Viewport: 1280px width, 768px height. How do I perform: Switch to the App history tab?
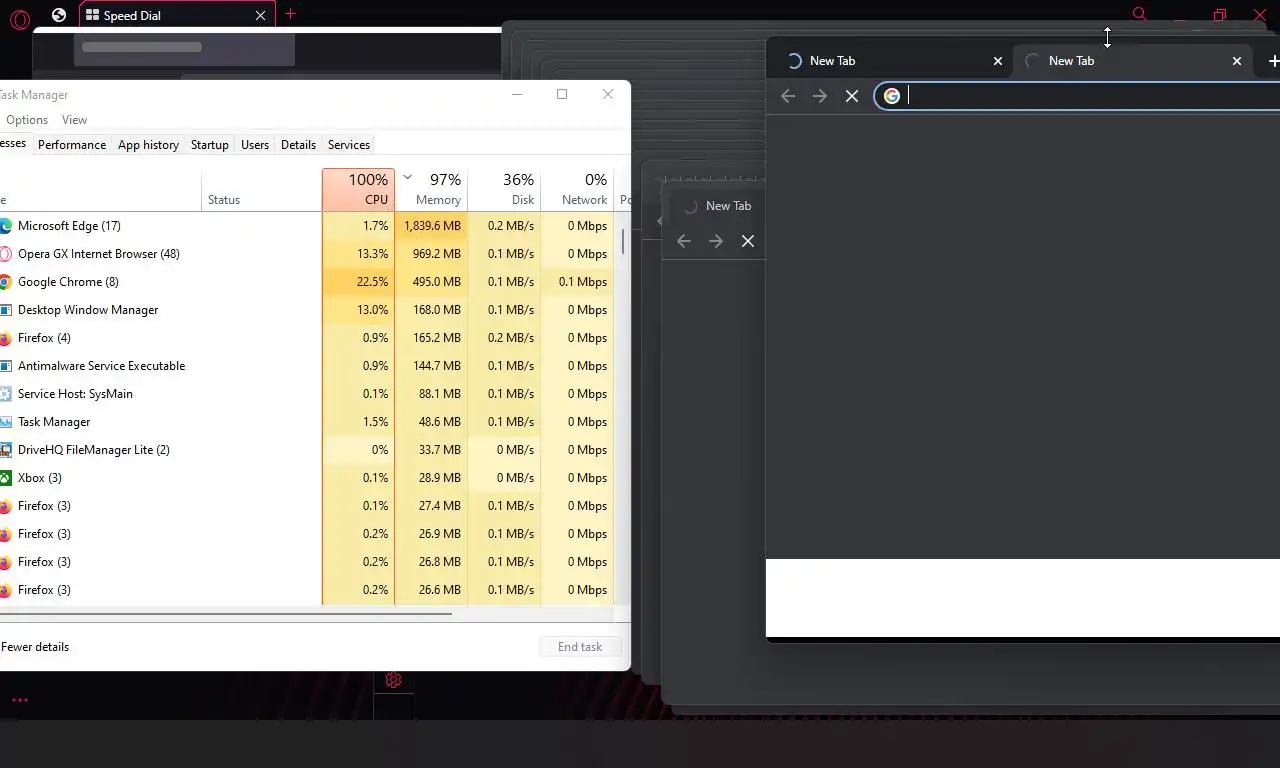(148, 145)
